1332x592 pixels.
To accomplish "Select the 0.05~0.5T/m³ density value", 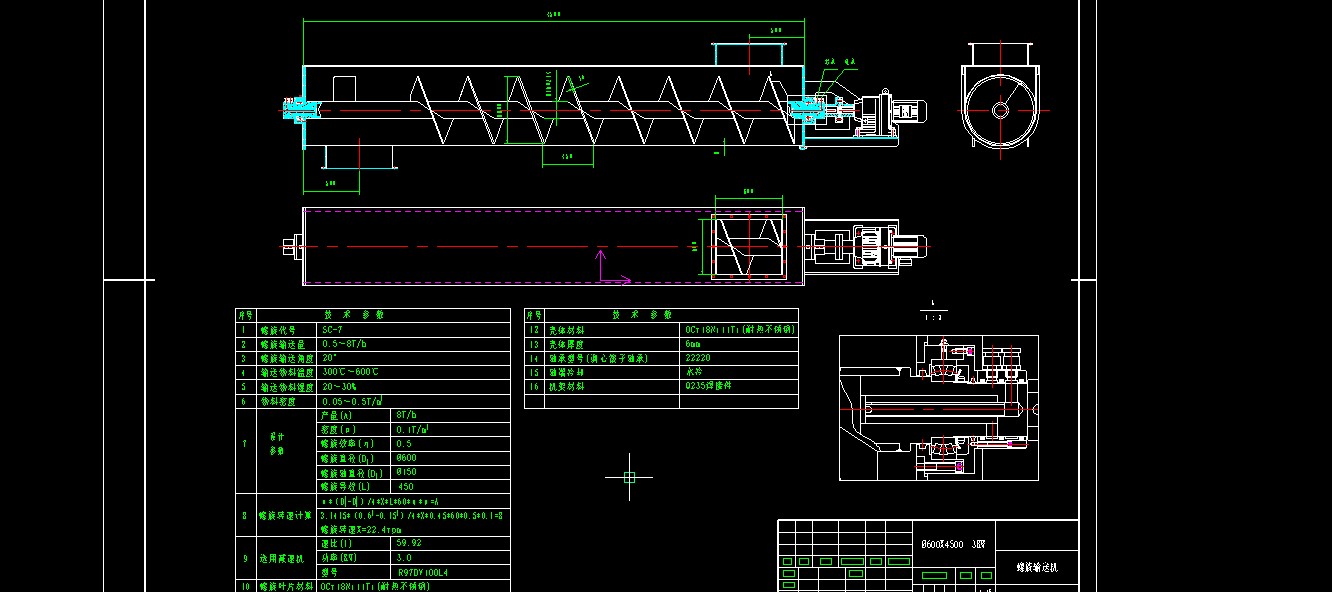I will click(x=352, y=400).
